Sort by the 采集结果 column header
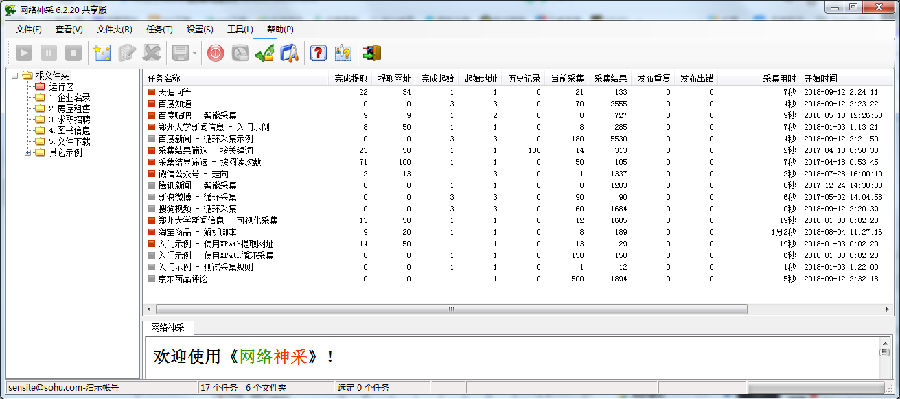This screenshot has width=900, height=399. coord(611,78)
